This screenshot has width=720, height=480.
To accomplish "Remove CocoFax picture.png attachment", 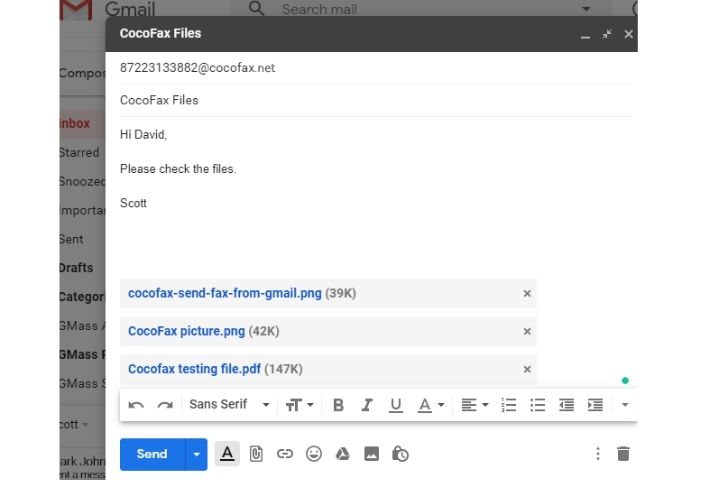I will [x=527, y=331].
